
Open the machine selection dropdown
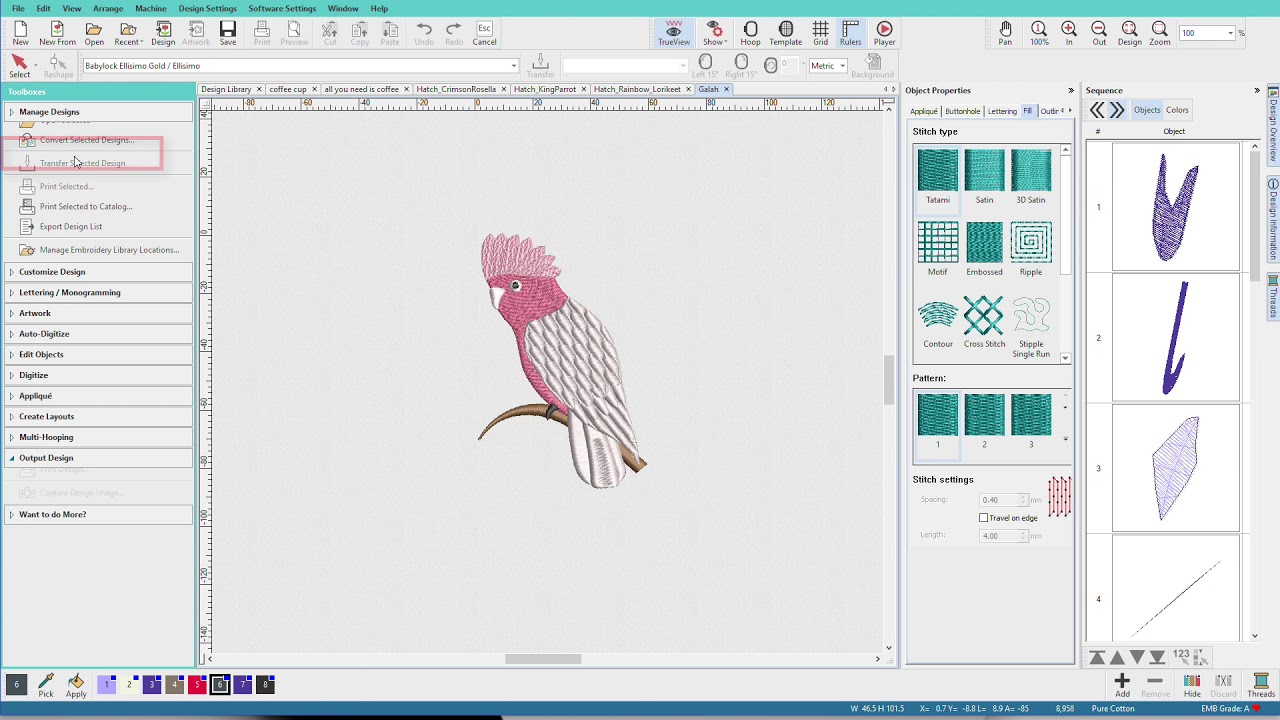(x=514, y=66)
